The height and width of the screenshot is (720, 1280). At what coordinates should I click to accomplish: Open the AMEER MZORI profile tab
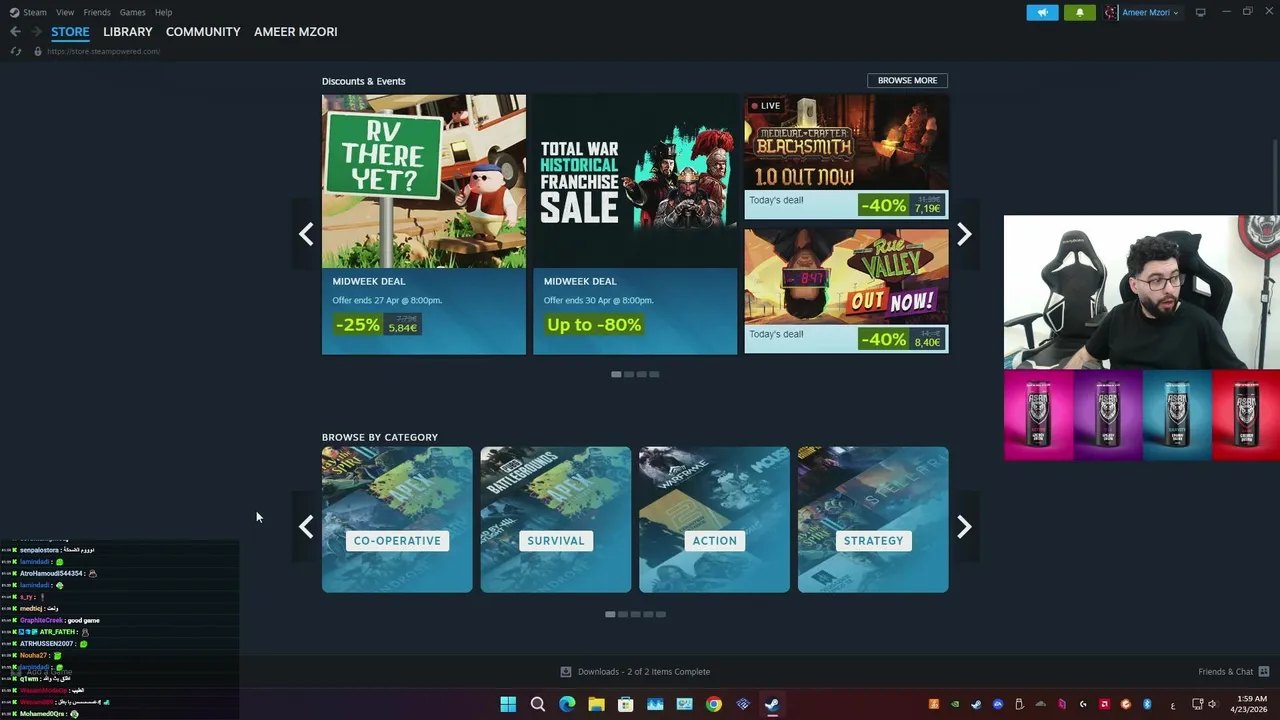pos(296,32)
